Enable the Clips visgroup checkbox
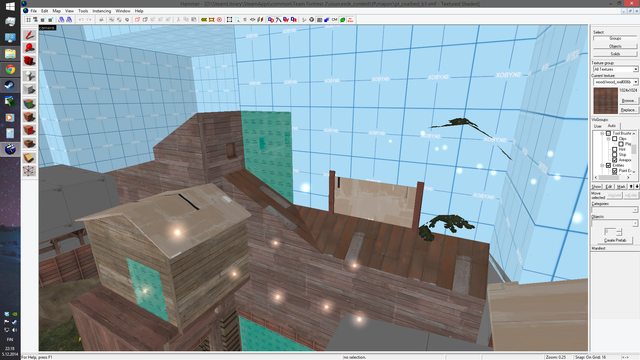Screen dimensions: 640x360 [615, 139]
